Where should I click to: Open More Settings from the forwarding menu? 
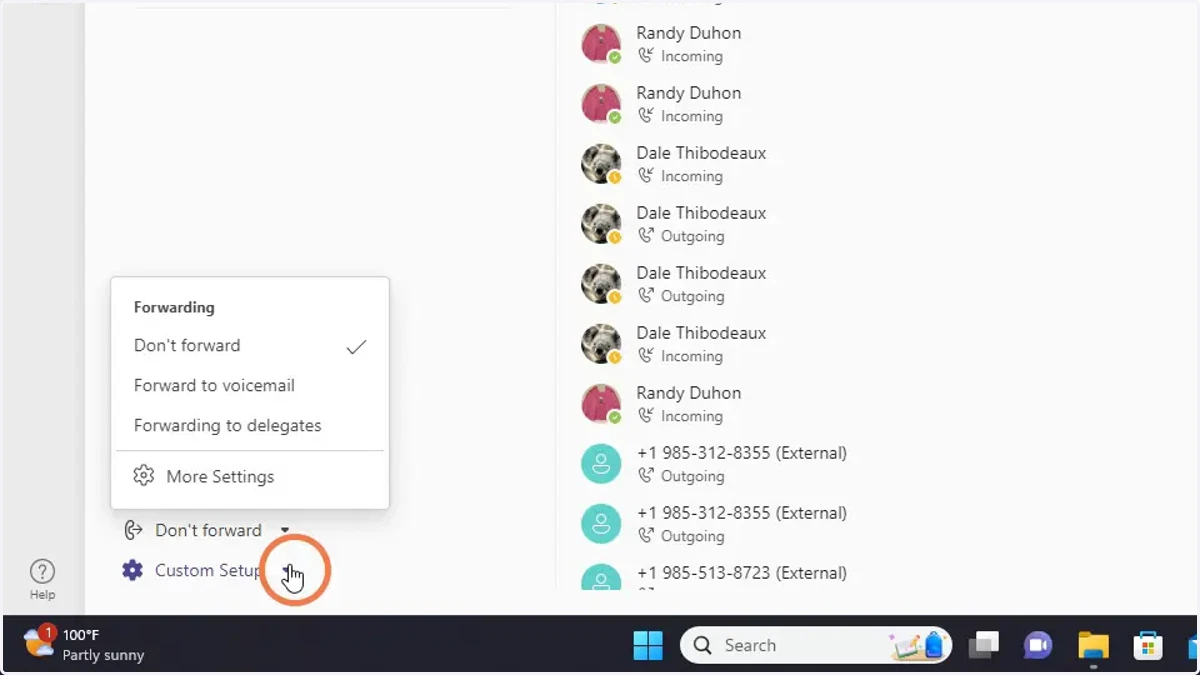pos(250,477)
